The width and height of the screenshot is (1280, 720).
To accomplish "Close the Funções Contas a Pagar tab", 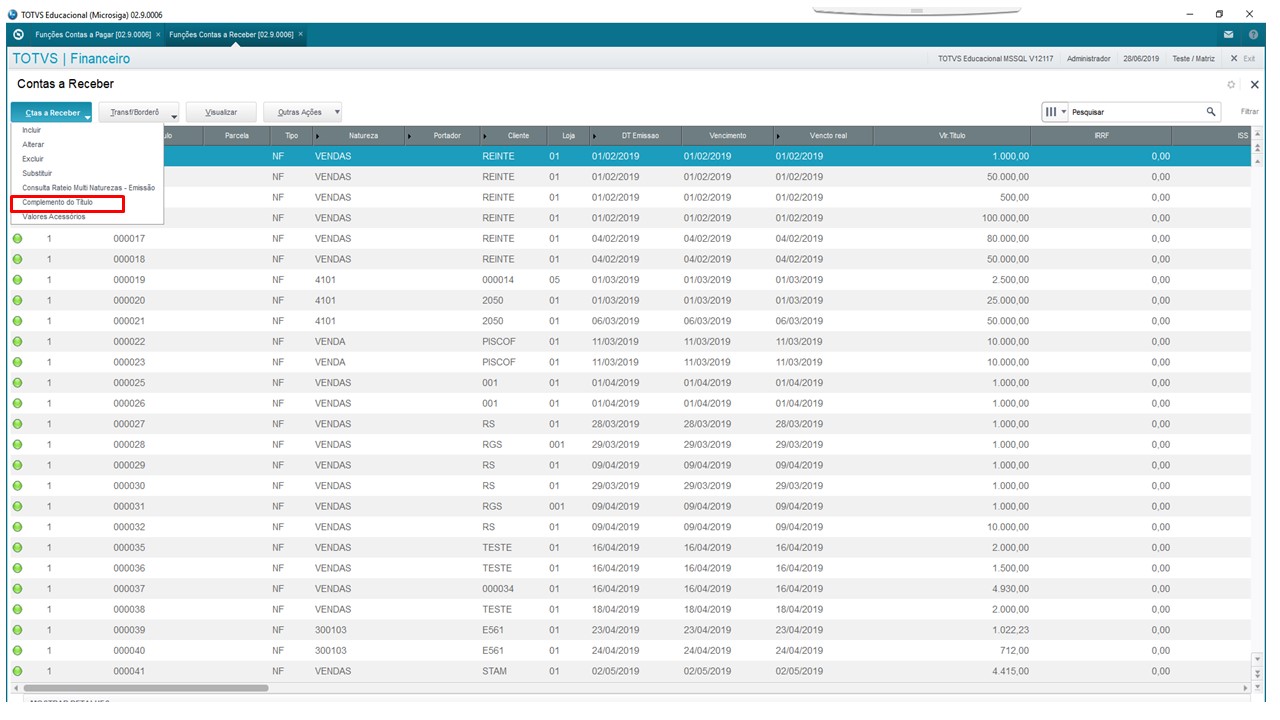I will [x=158, y=34].
